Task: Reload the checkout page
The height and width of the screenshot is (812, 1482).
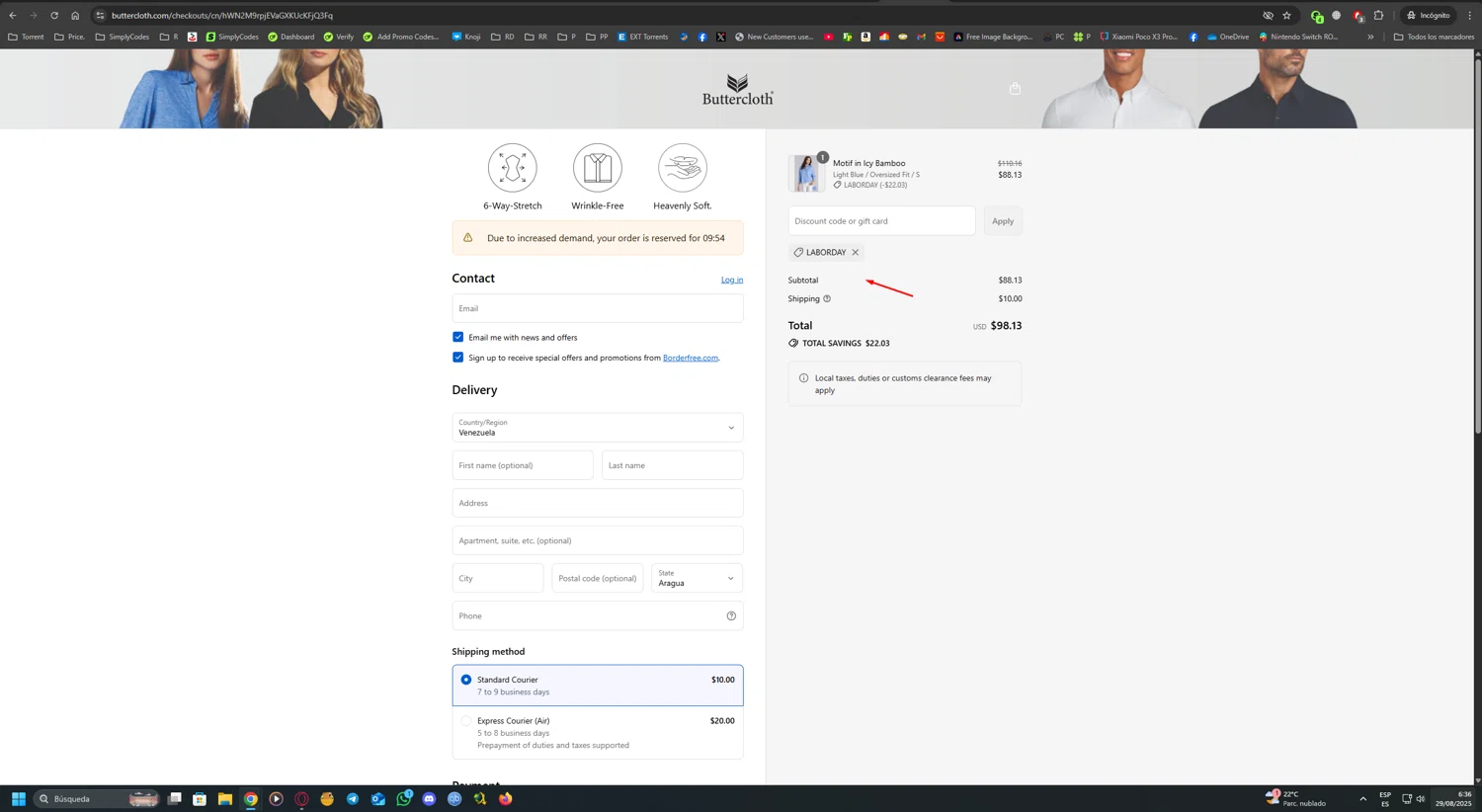Action: tap(54, 16)
